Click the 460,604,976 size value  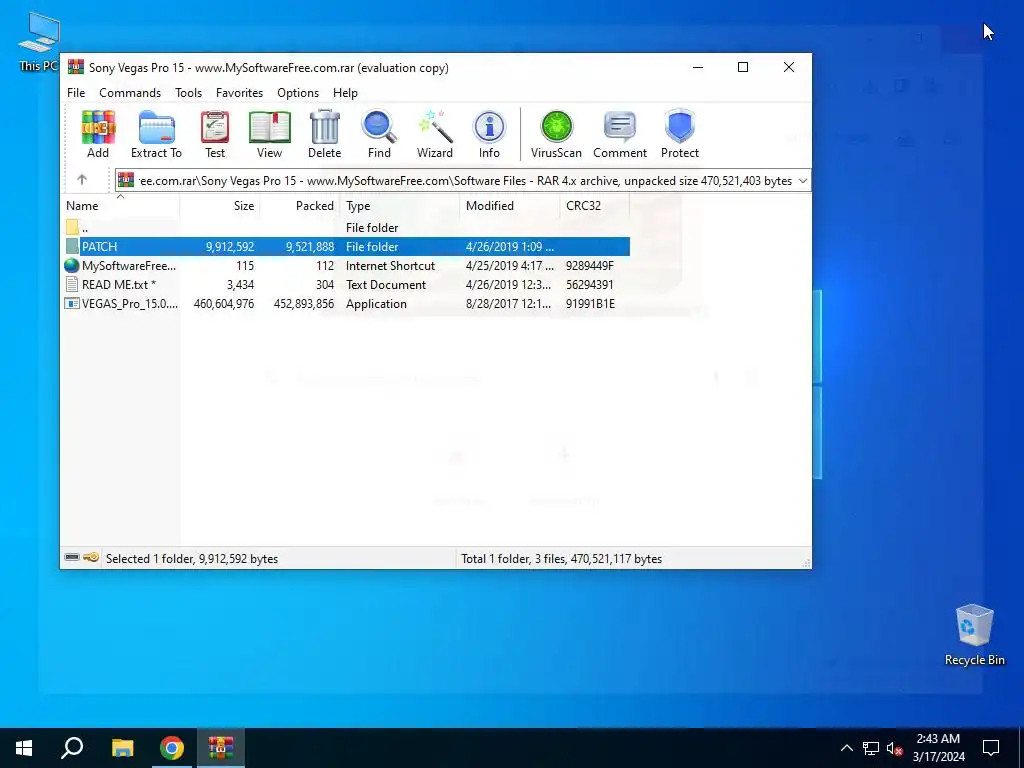click(224, 304)
